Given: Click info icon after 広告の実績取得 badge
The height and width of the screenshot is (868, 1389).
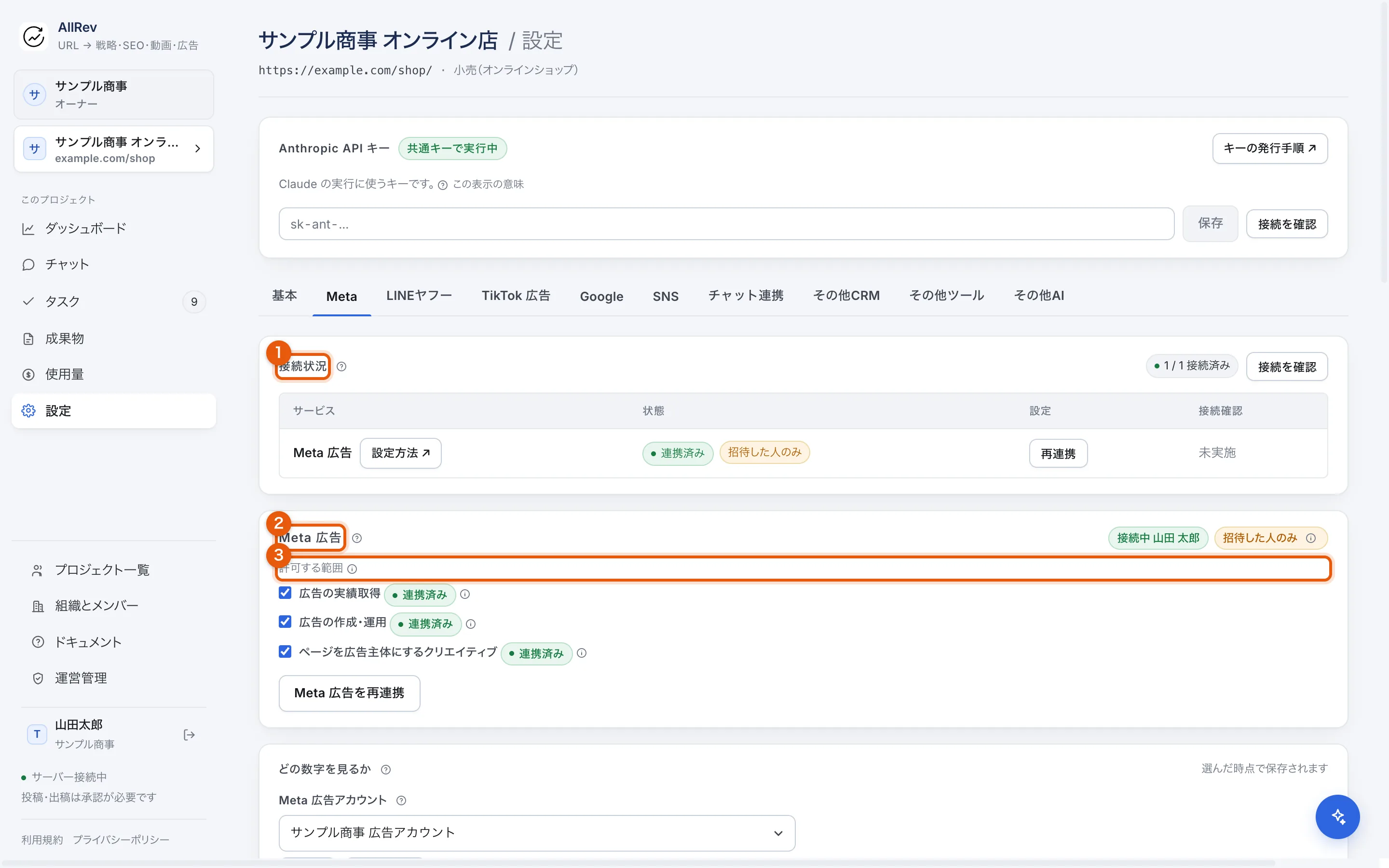Looking at the screenshot, I should click(x=465, y=594).
